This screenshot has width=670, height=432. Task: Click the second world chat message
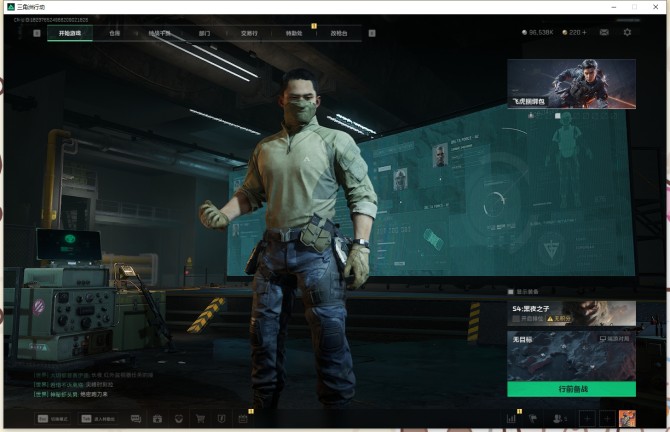point(73,385)
